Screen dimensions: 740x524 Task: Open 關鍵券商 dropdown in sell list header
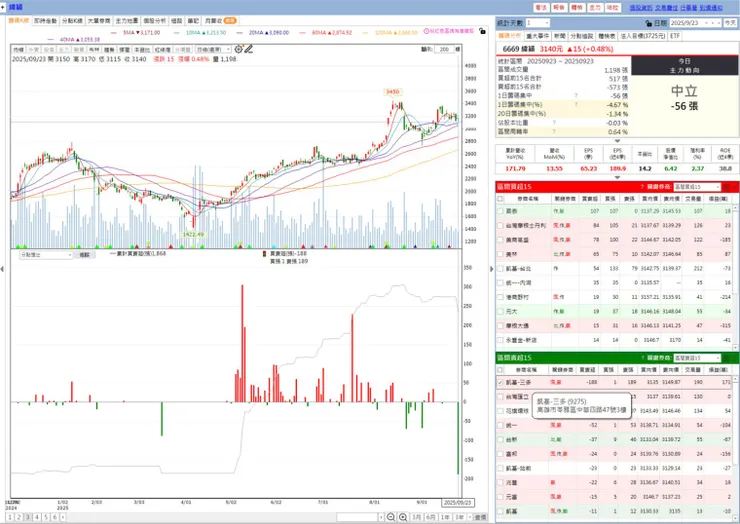pos(697,358)
